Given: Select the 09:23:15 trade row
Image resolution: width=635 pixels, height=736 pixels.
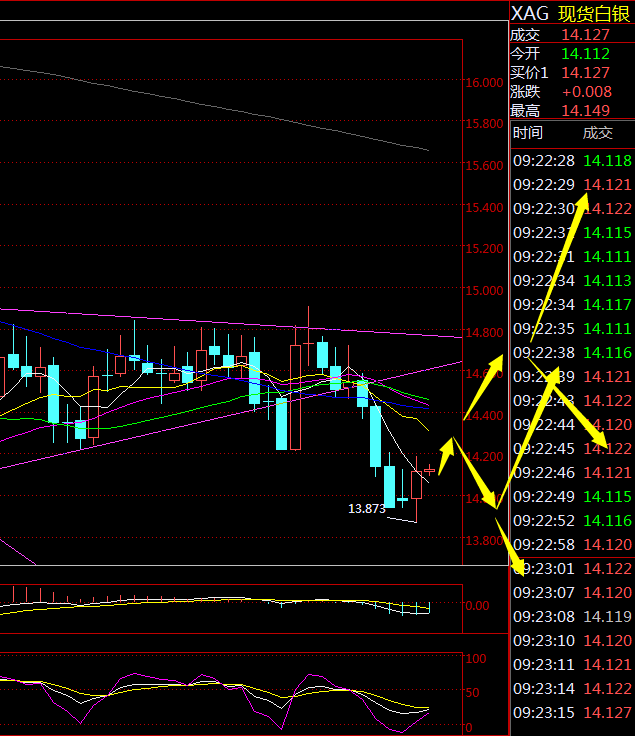Looking at the screenshot, I should point(571,713).
